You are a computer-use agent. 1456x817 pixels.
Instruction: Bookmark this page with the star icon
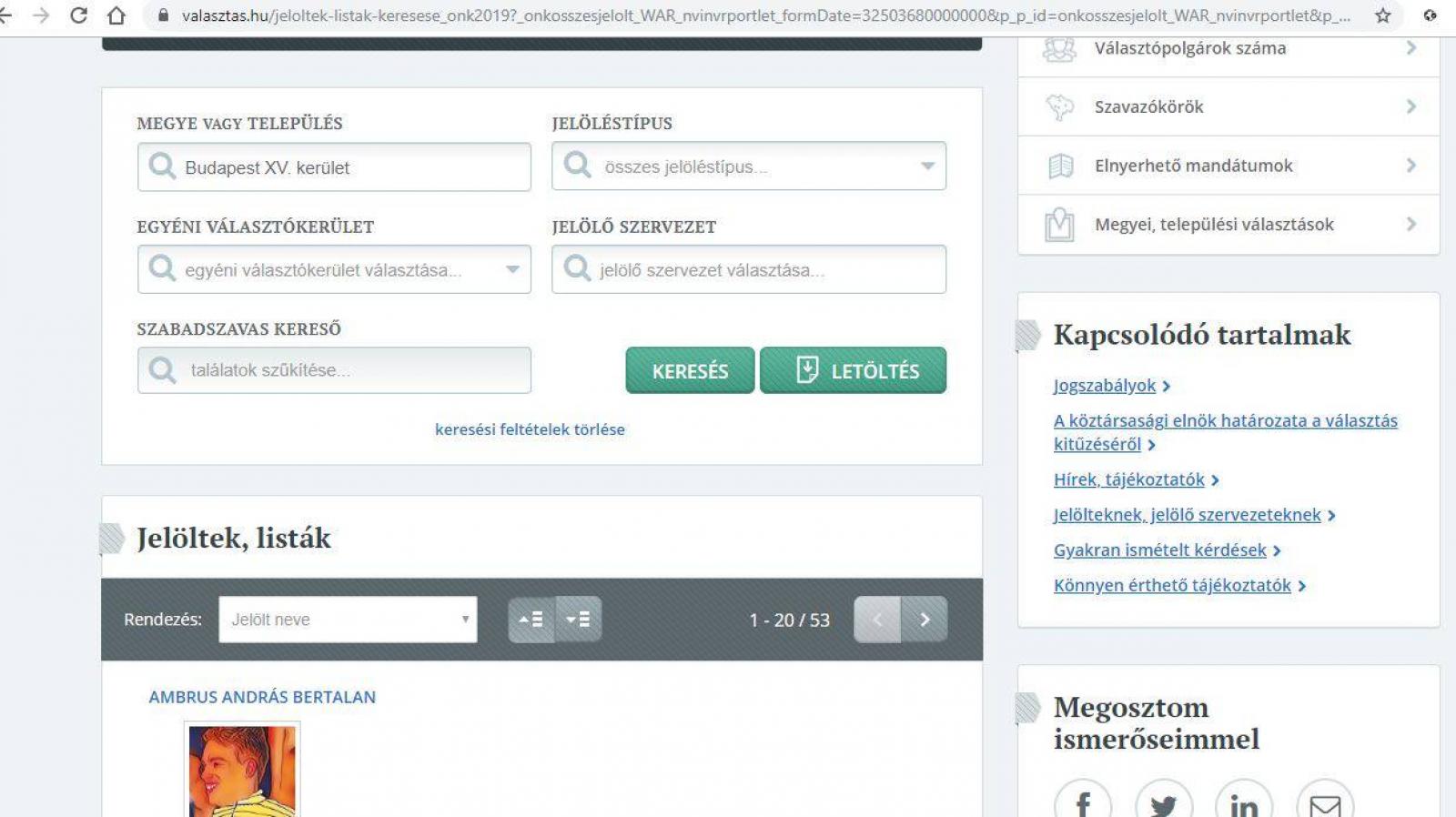pyautogui.click(x=1382, y=15)
